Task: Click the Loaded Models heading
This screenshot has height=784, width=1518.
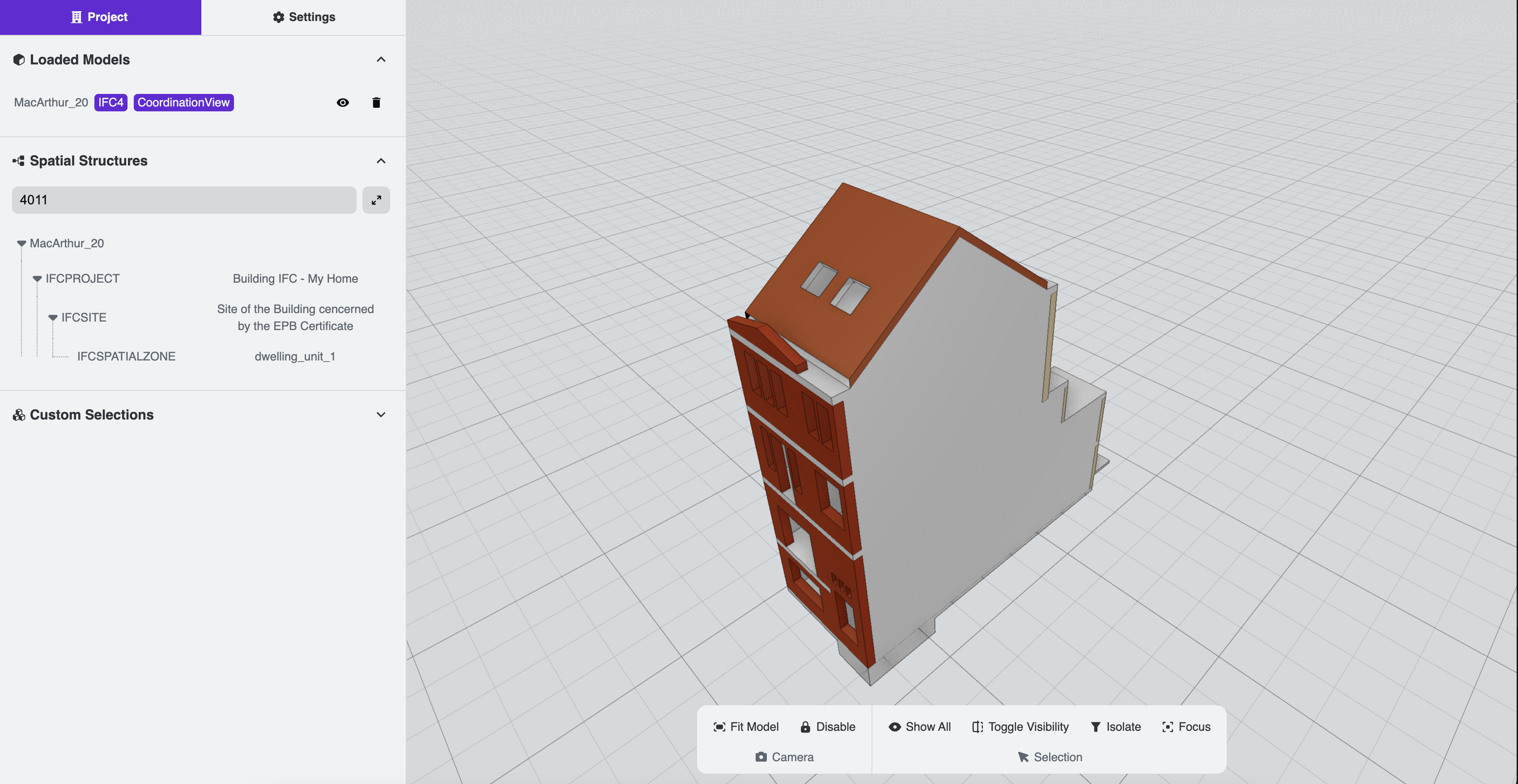Action: click(80, 59)
